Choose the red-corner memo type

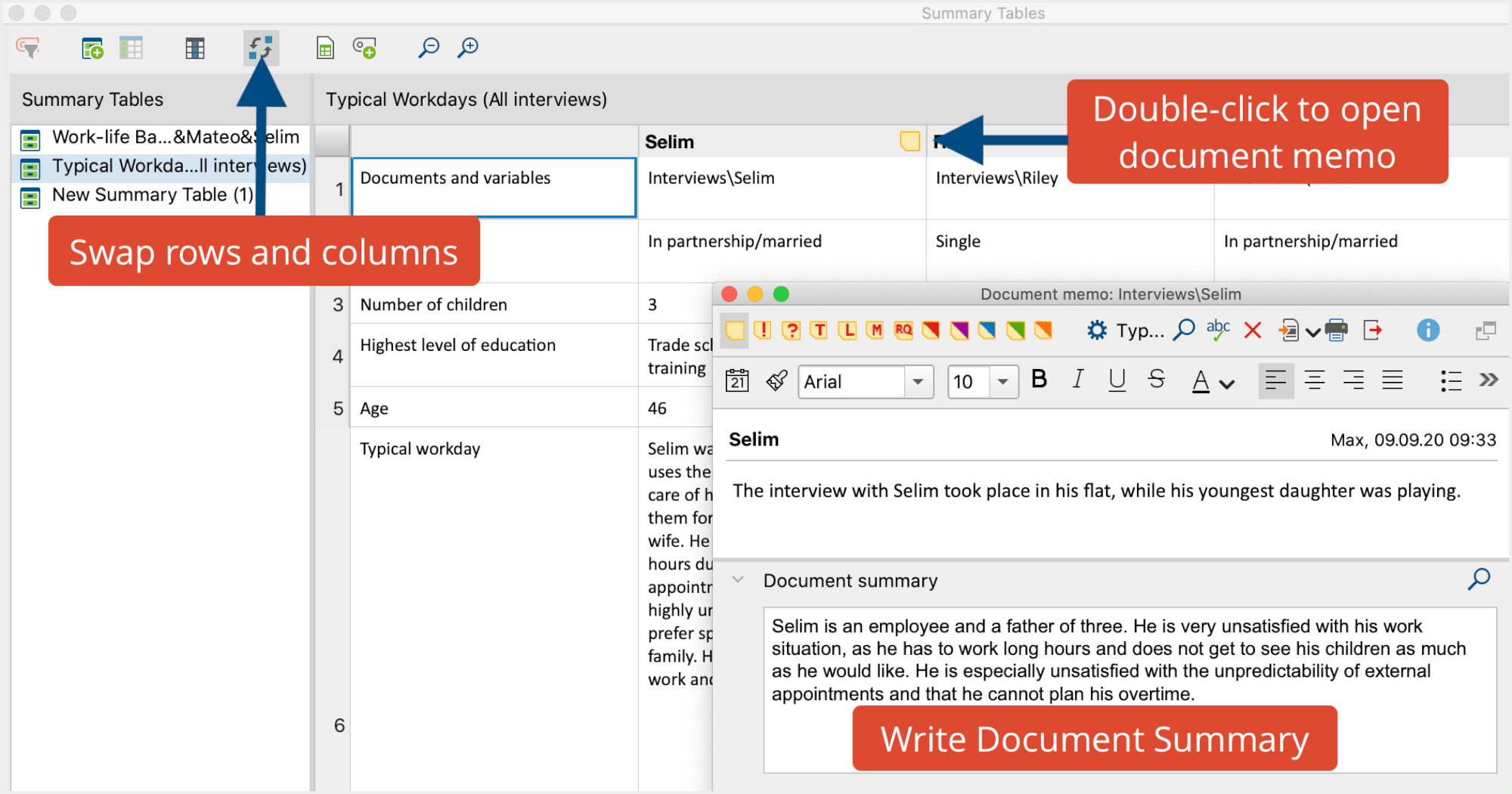point(931,330)
